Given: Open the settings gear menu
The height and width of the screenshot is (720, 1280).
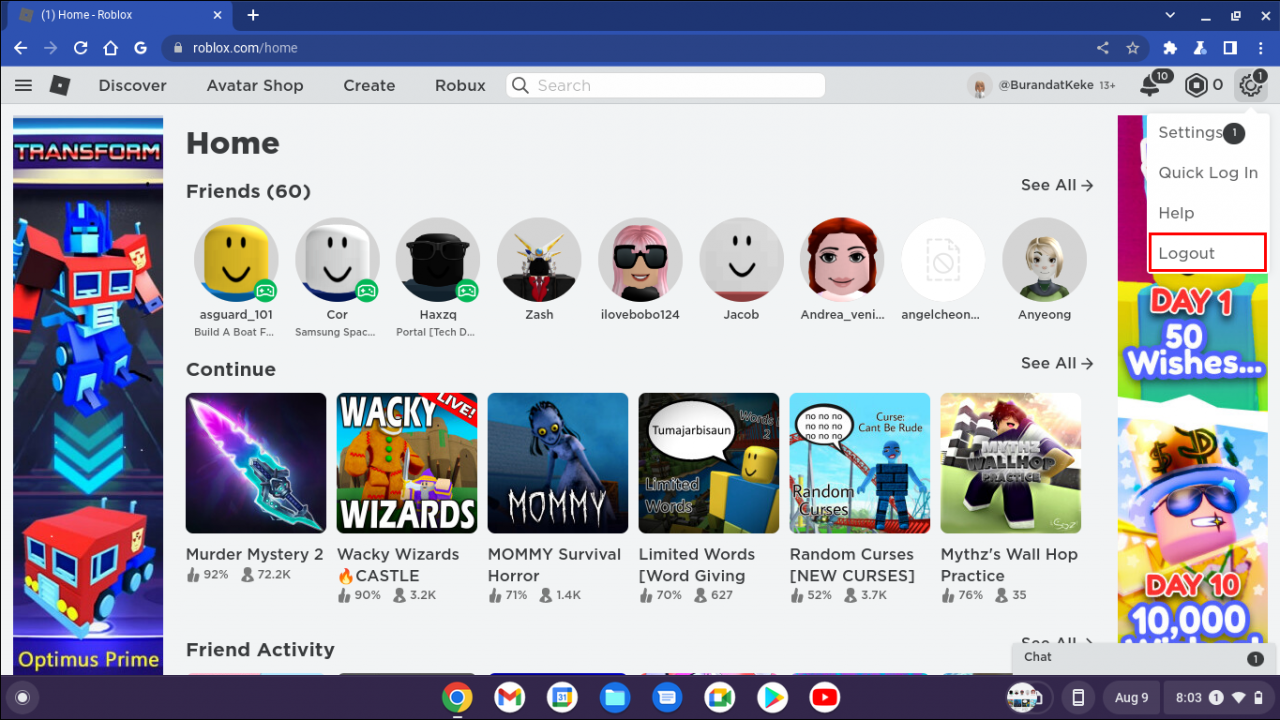Looking at the screenshot, I should [1250, 85].
